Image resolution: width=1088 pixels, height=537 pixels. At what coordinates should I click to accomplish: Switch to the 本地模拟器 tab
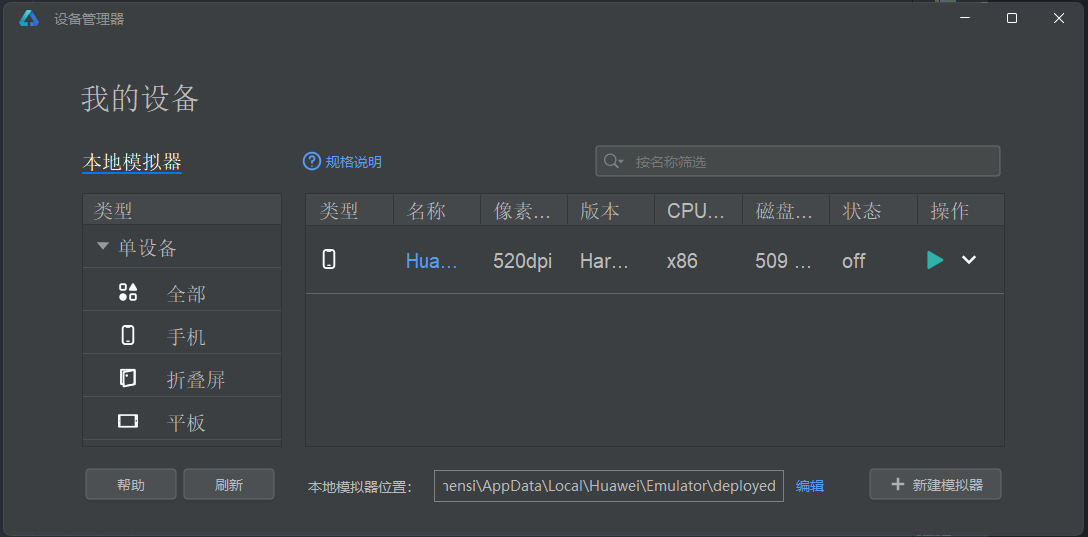click(132, 162)
